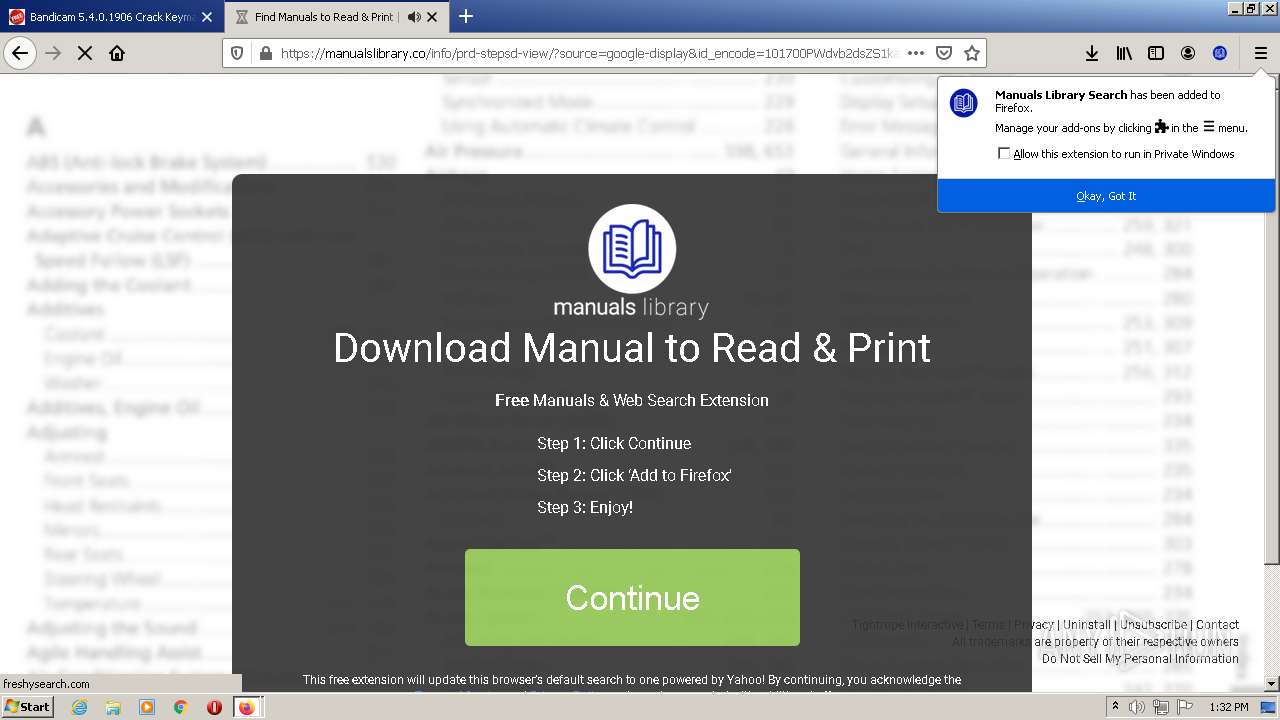Close the Bandicam Crack tab
This screenshot has width=1280, height=720.
point(207,17)
